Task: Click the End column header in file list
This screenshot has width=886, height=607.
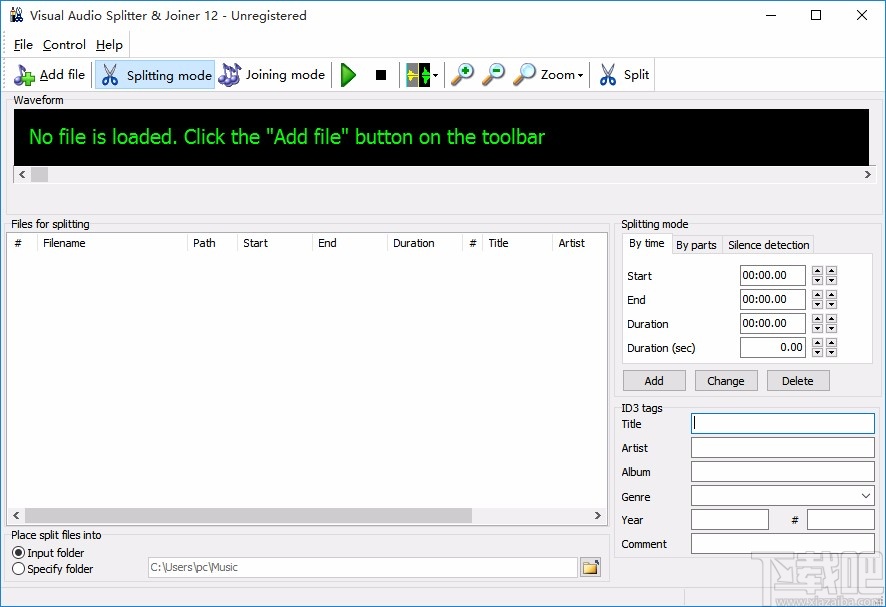Action: point(349,243)
